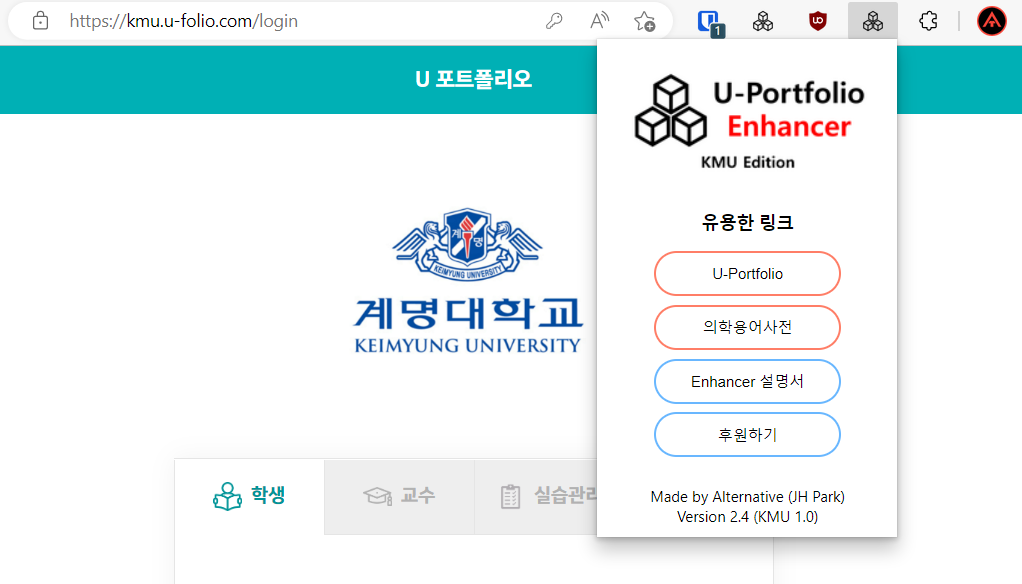Click the 후원하기 donate button
This screenshot has height=584, width=1022.
click(747, 435)
